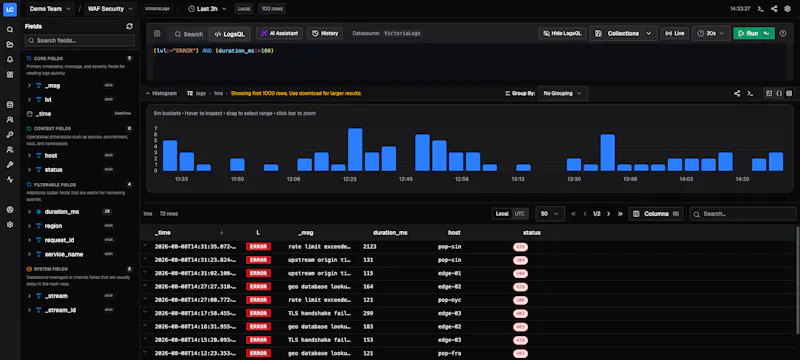Viewport: 800px width, 360px height.
Task: Expand the _msg field
Action: [x=29, y=86]
